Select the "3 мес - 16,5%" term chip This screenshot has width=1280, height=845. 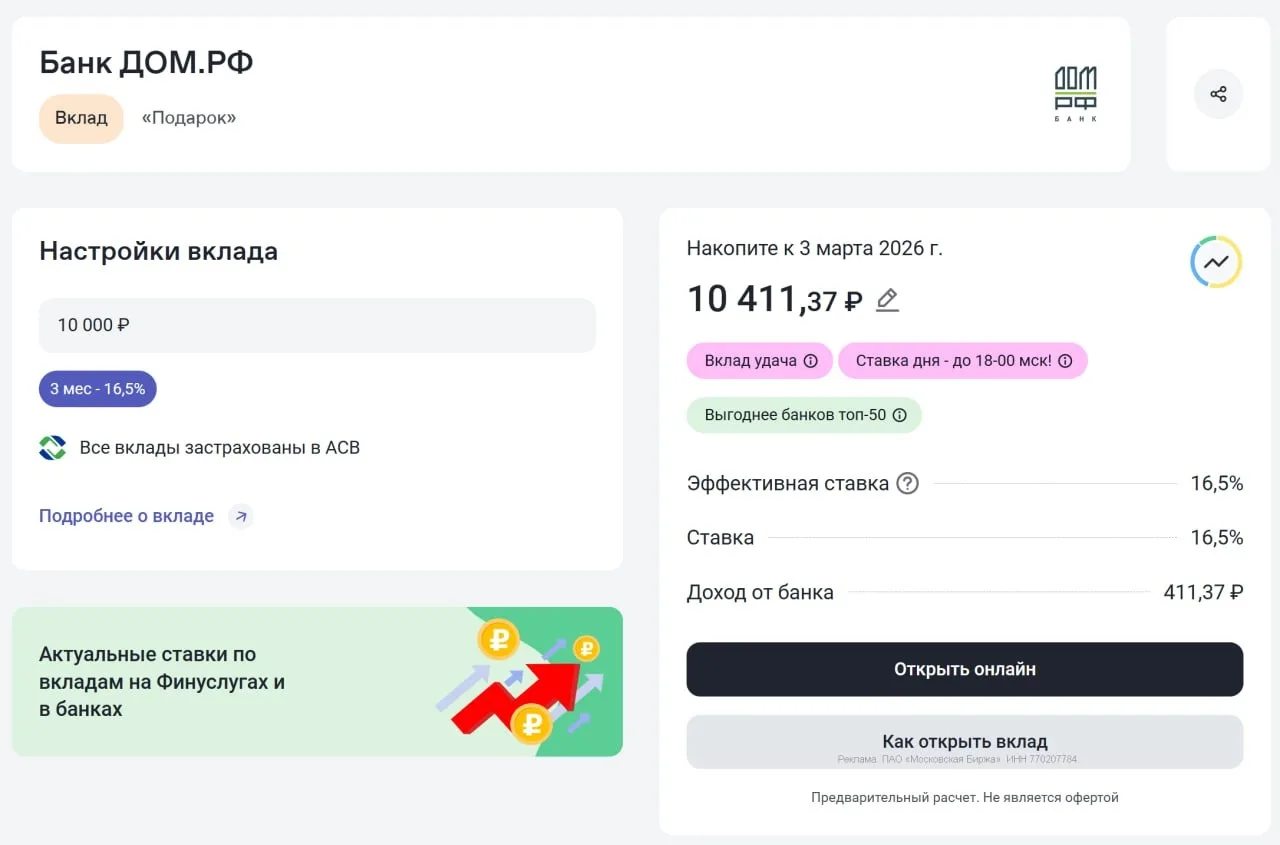(x=98, y=389)
